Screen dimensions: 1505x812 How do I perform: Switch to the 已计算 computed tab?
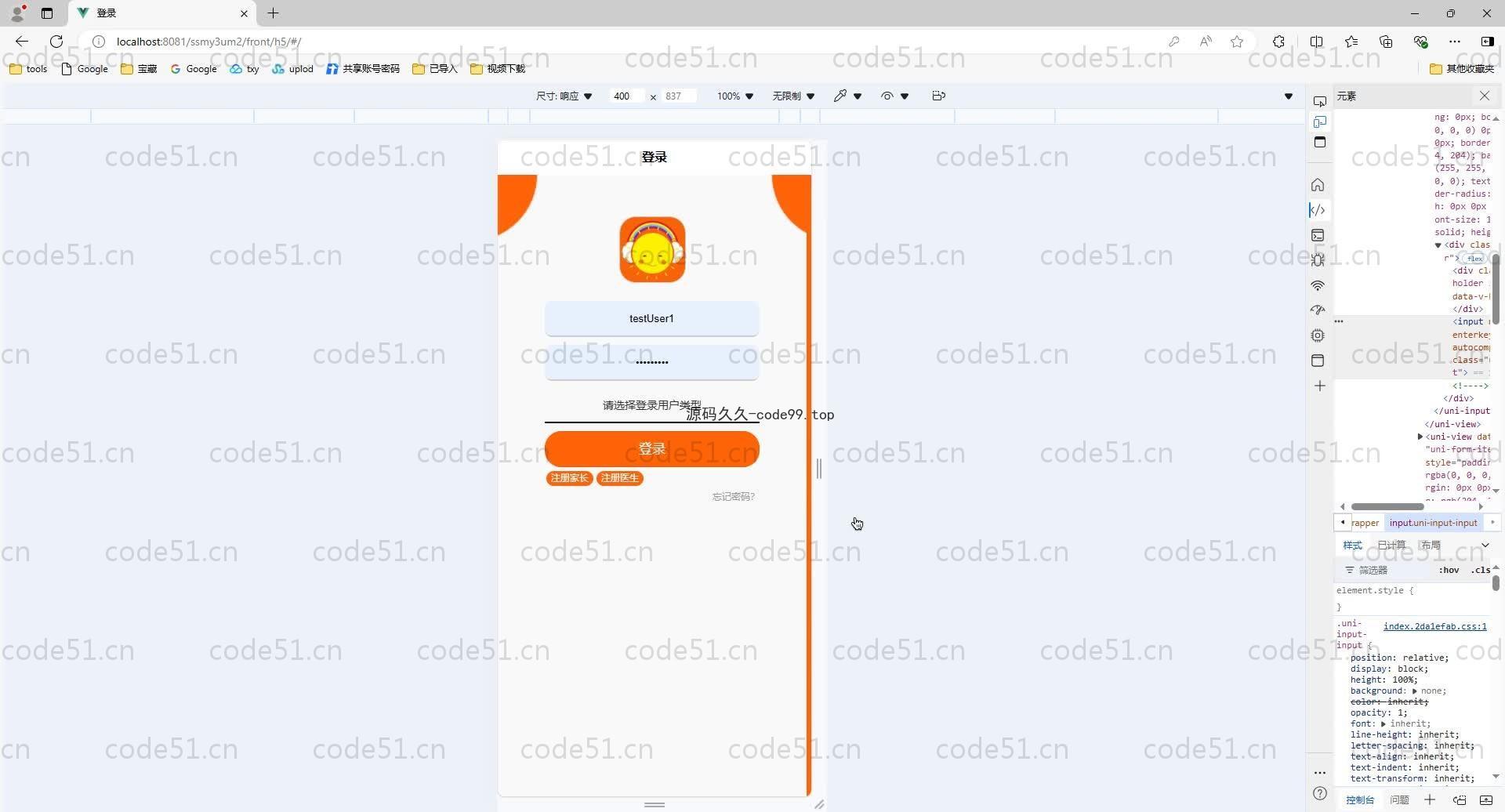coord(1391,545)
